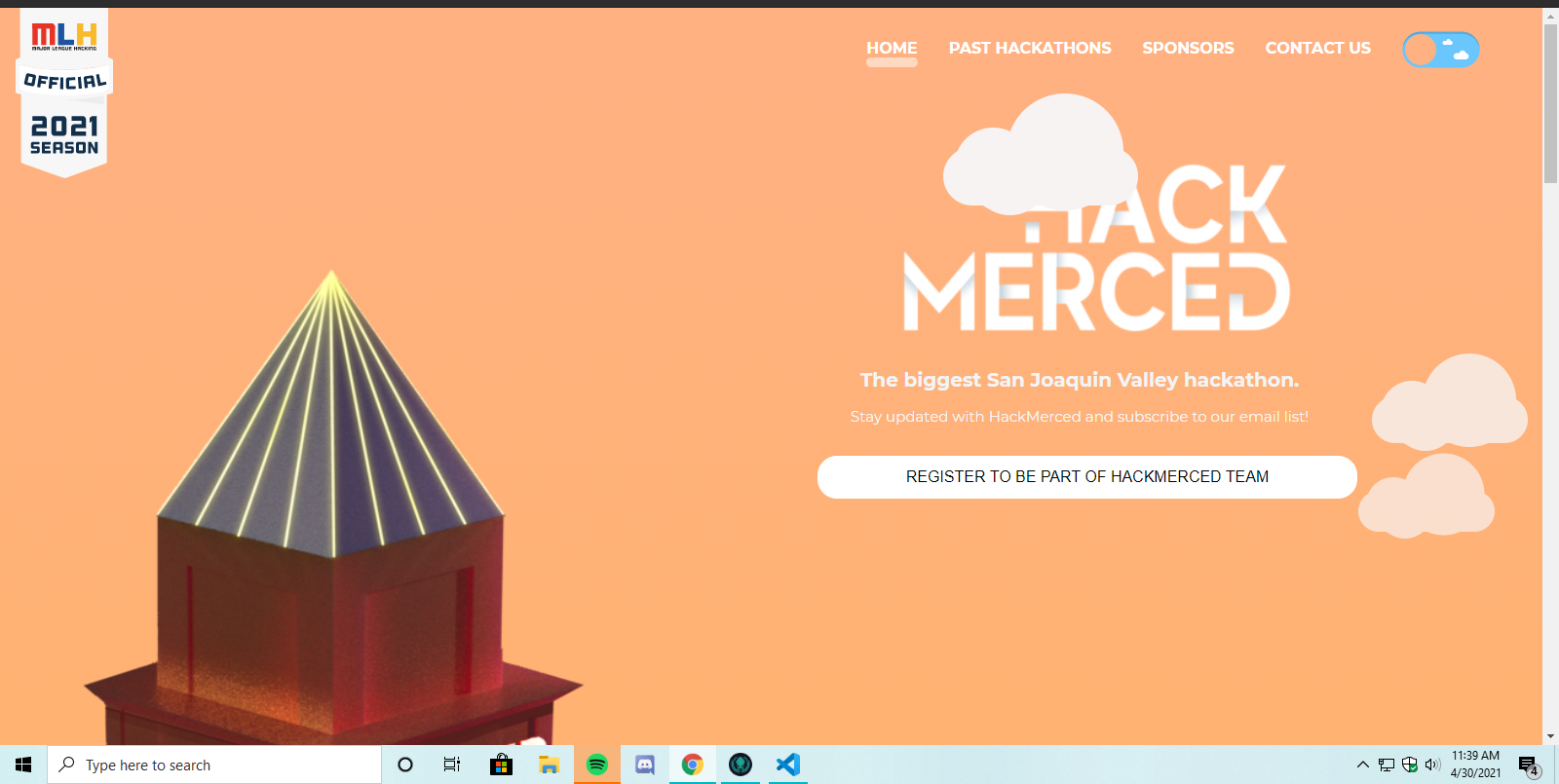The height and width of the screenshot is (784, 1559).
Task: Open the SPONSORS navigation item
Action: pos(1188,48)
